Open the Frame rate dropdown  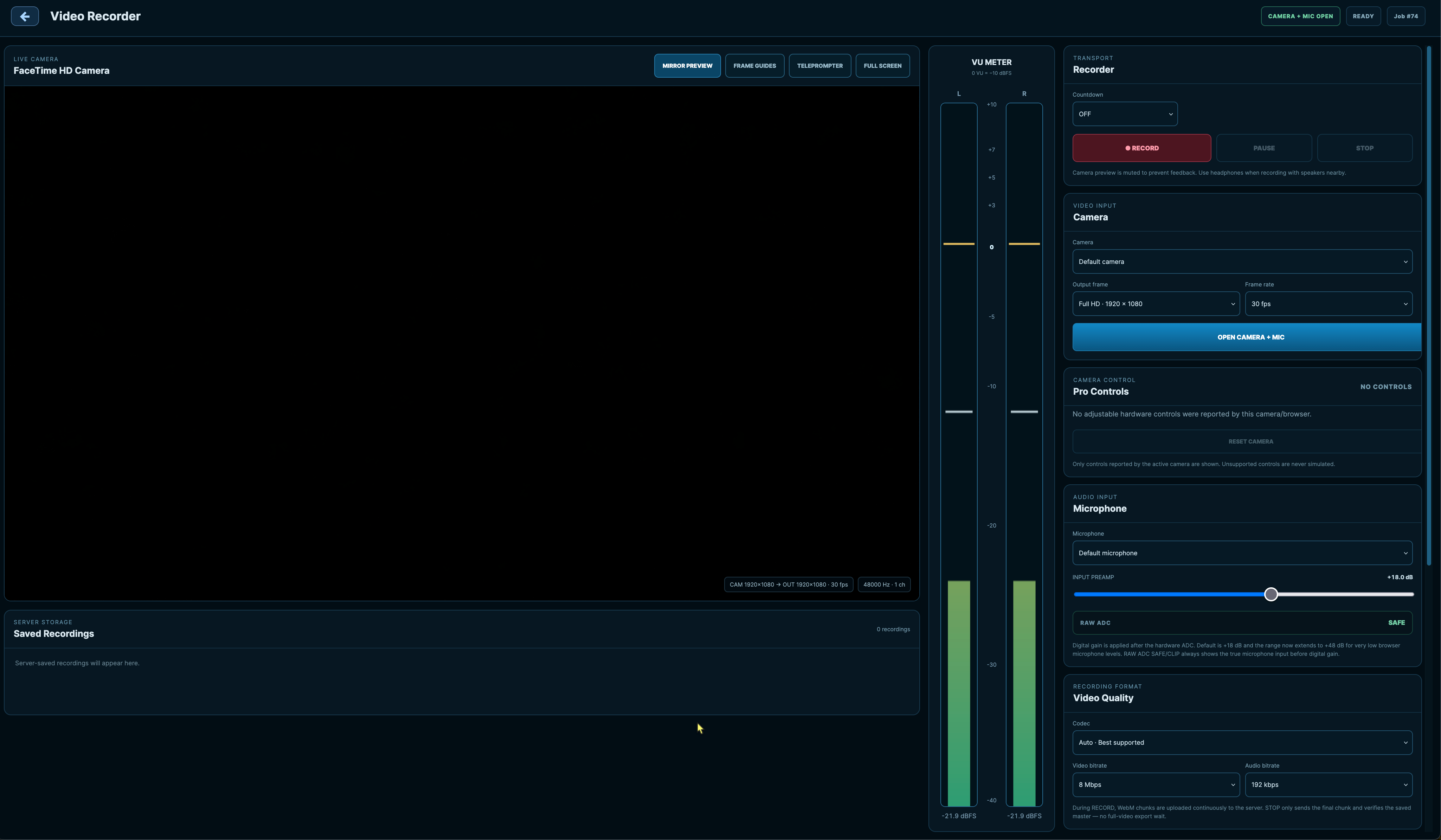click(x=1329, y=304)
